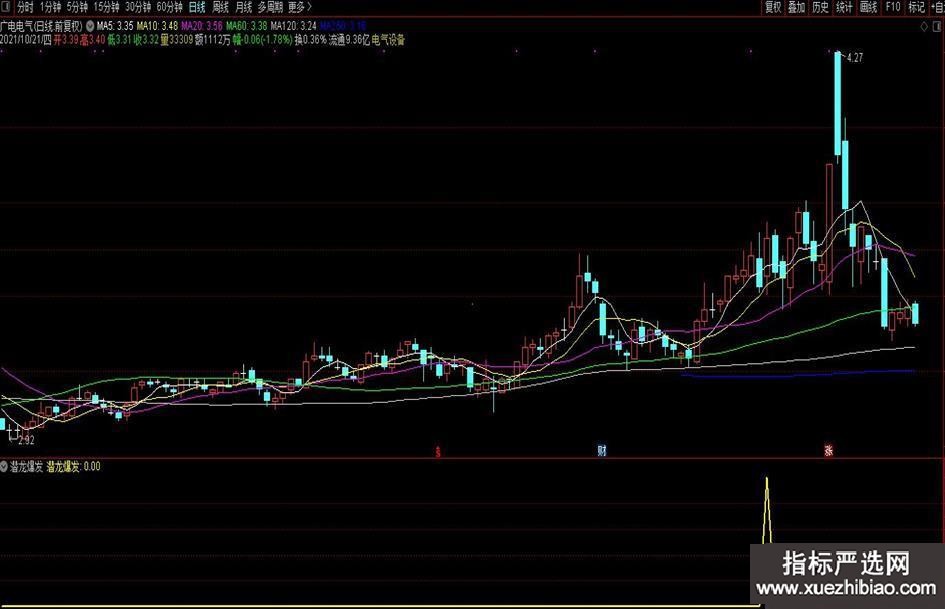Open the 复权 adjustment options
Image resolution: width=945 pixels, height=609 pixels.
[773, 7]
